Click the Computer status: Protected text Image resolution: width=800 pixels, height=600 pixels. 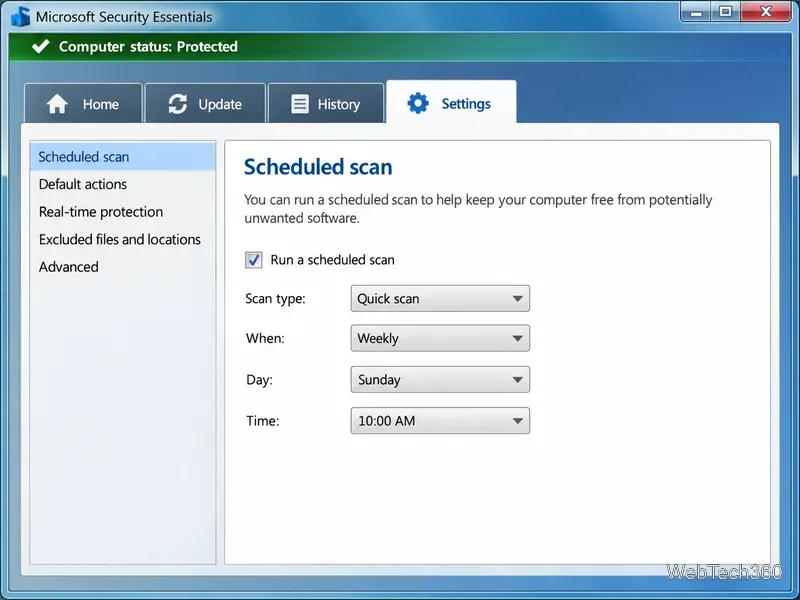148,46
